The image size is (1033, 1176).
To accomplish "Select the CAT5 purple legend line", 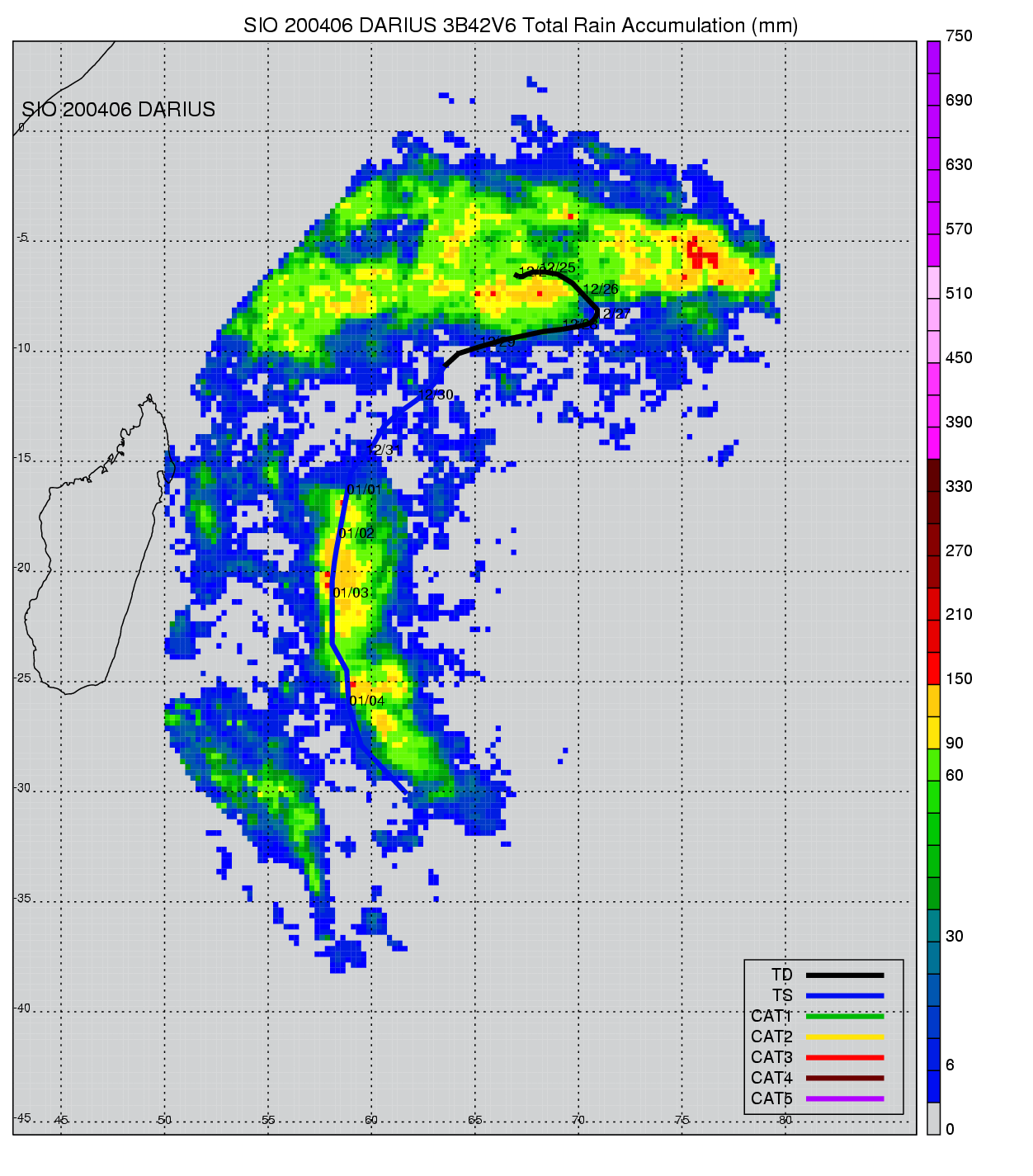I will tap(844, 1098).
